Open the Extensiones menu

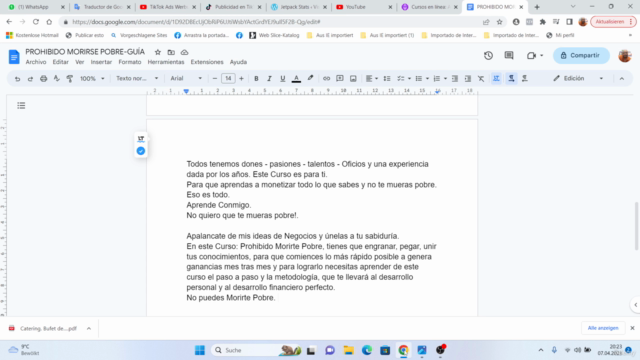(x=207, y=62)
